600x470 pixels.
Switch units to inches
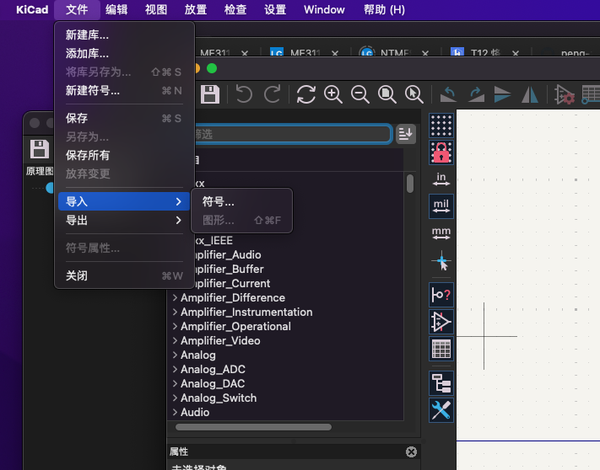coord(441,179)
